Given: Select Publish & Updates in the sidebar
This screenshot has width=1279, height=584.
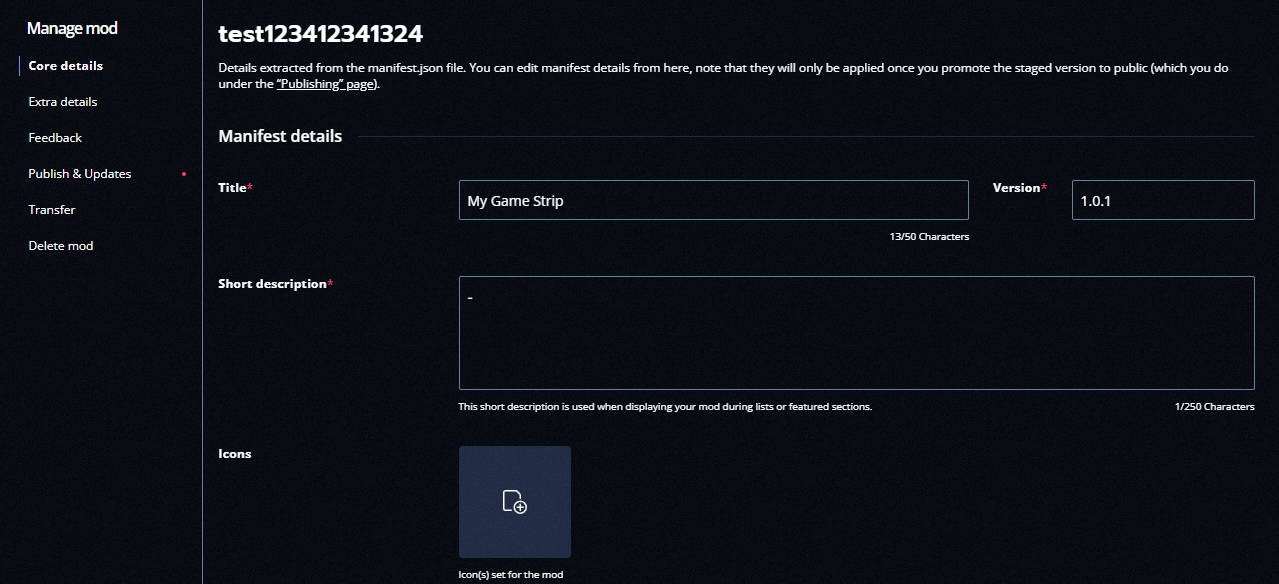Looking at the screenshot, I should (x=80, y=174).
